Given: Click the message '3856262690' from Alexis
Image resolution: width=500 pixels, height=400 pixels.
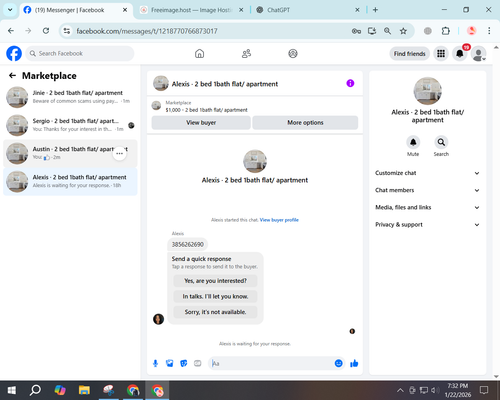Looking at the screenshot, I should click(x=188, y=244).
